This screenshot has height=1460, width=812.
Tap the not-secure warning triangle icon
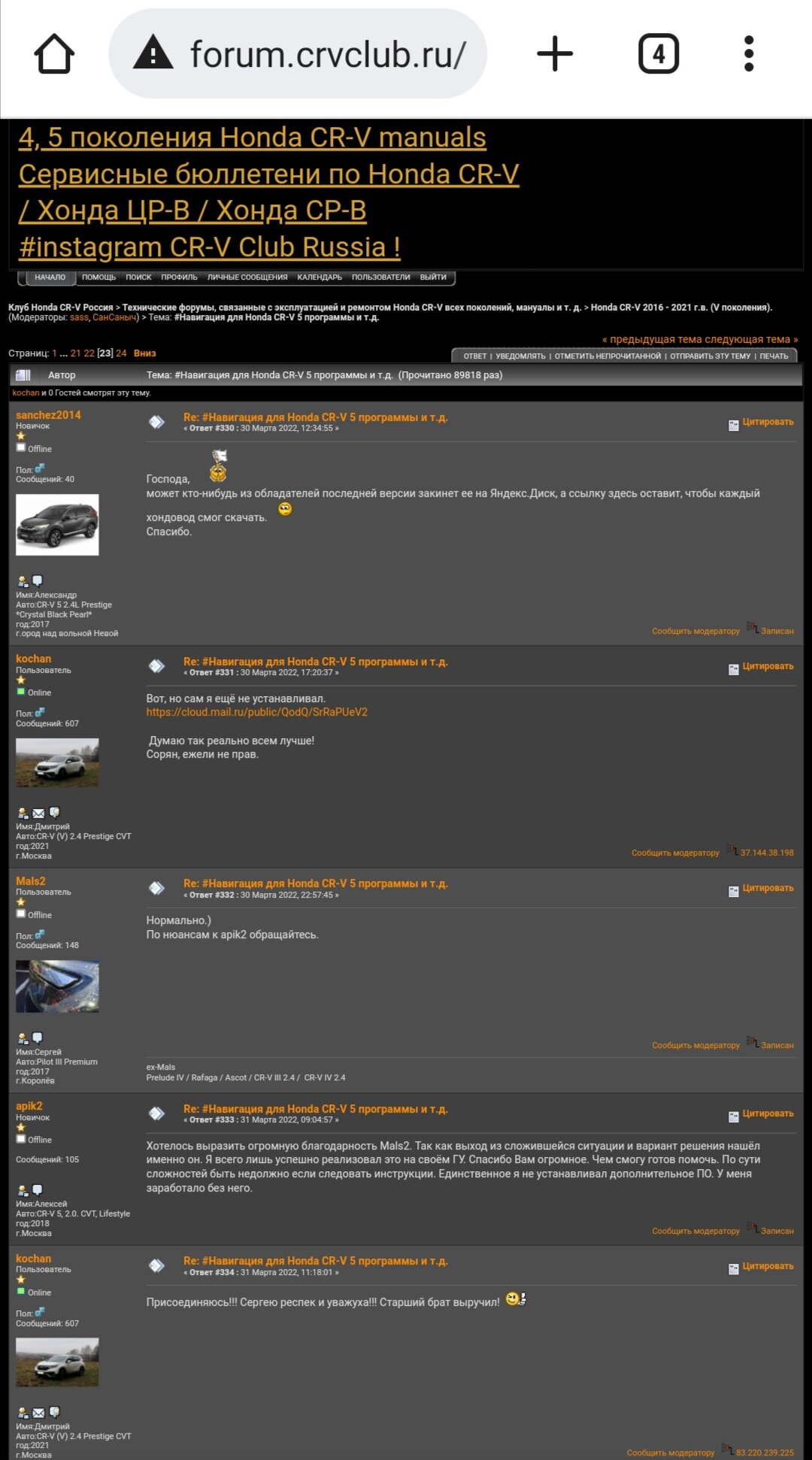tap(153, 53)
